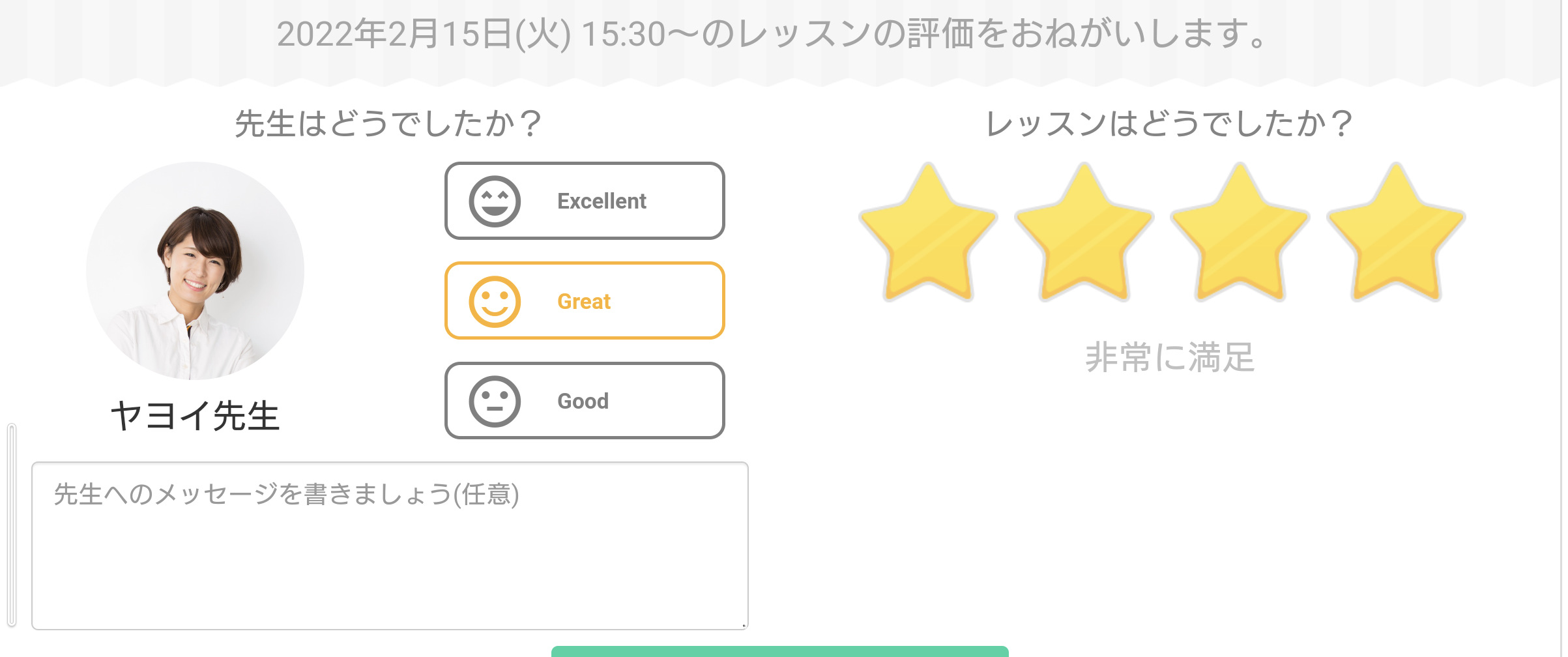Screen dimensions: 1568x657
Task: Click the 非常に満足 satisfaction label
Action: (x=1170, y=357)
